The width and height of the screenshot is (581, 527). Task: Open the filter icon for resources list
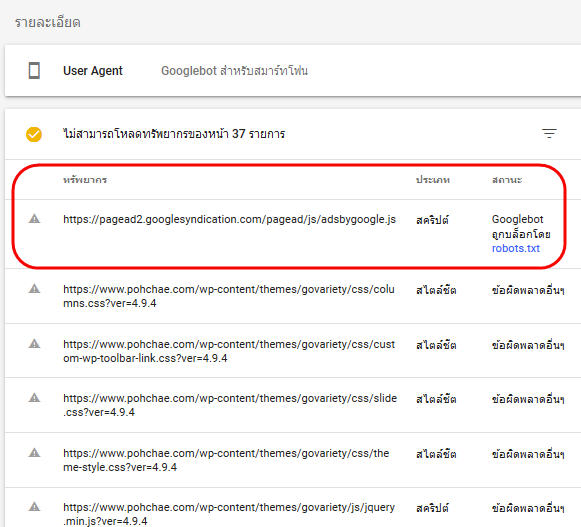[x=549, y=133]
